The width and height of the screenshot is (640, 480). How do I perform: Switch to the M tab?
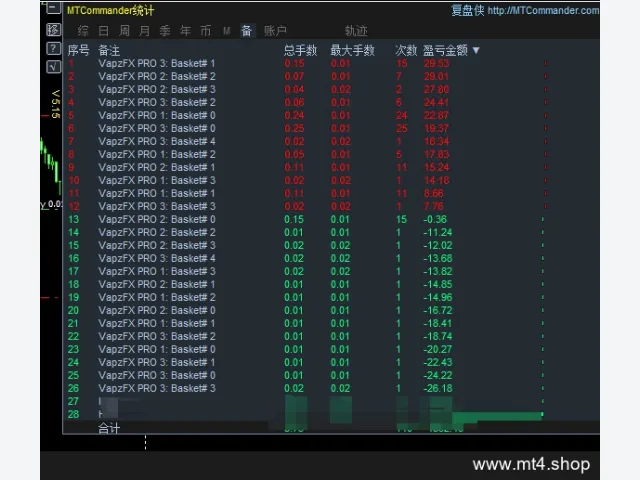pyautogui.click(x=227, y=31)
